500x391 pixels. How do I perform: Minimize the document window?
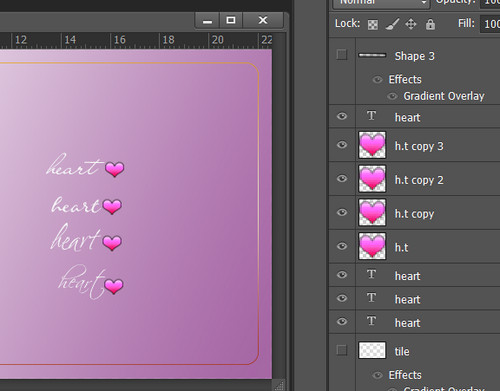click(207, 21)
